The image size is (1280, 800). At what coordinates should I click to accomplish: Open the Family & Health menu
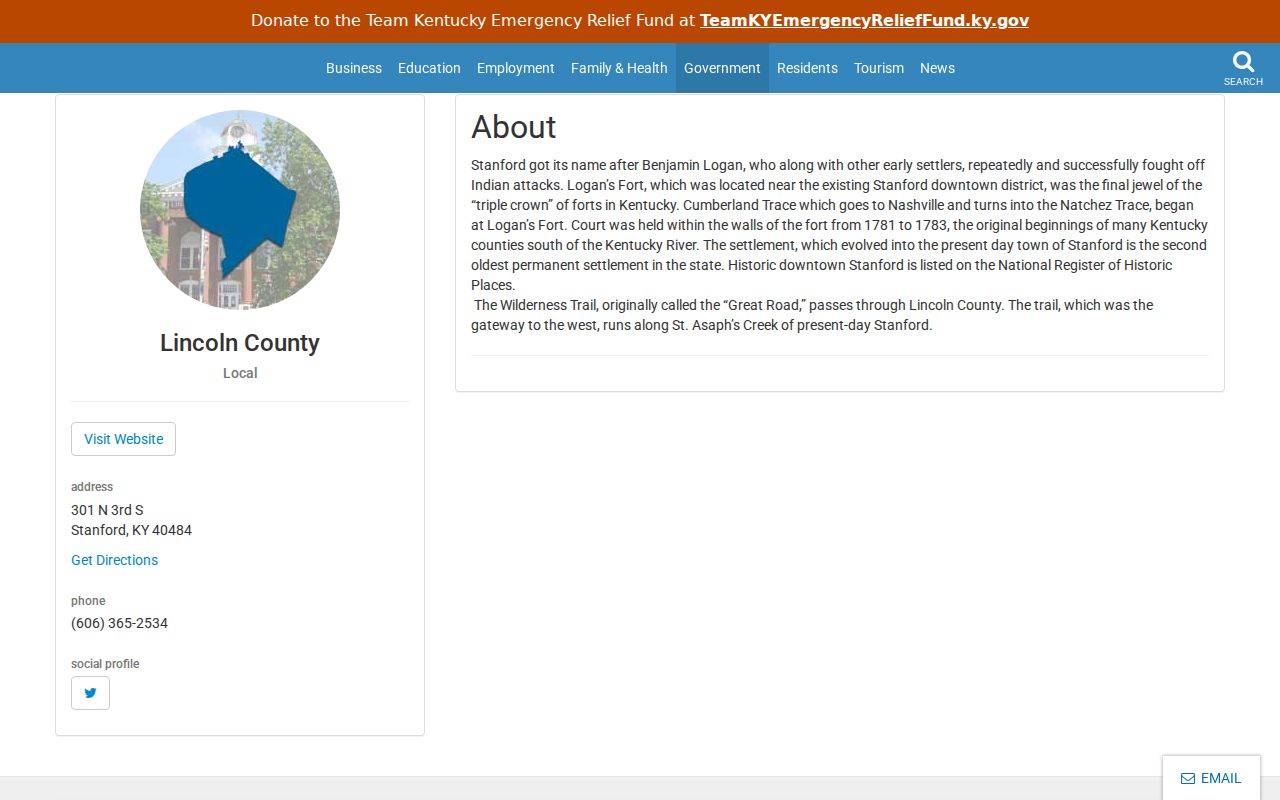(619, 68)
